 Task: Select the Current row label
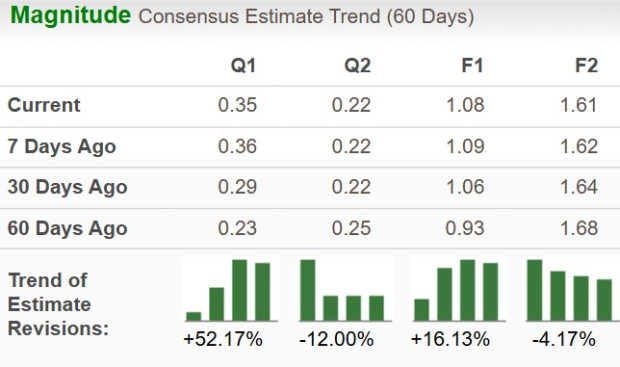pos(44,105)
